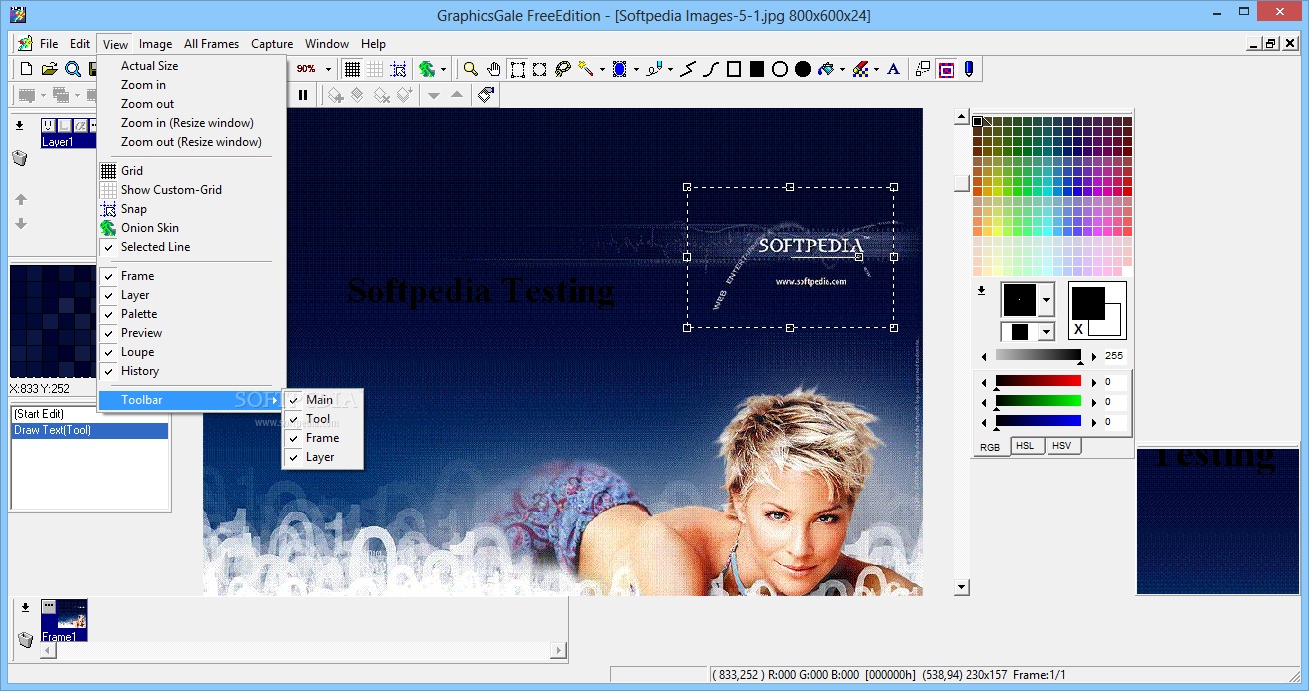Click the onion skin toolbar icon
This screenshot has height=691, width=1309.
coord(427,69)
